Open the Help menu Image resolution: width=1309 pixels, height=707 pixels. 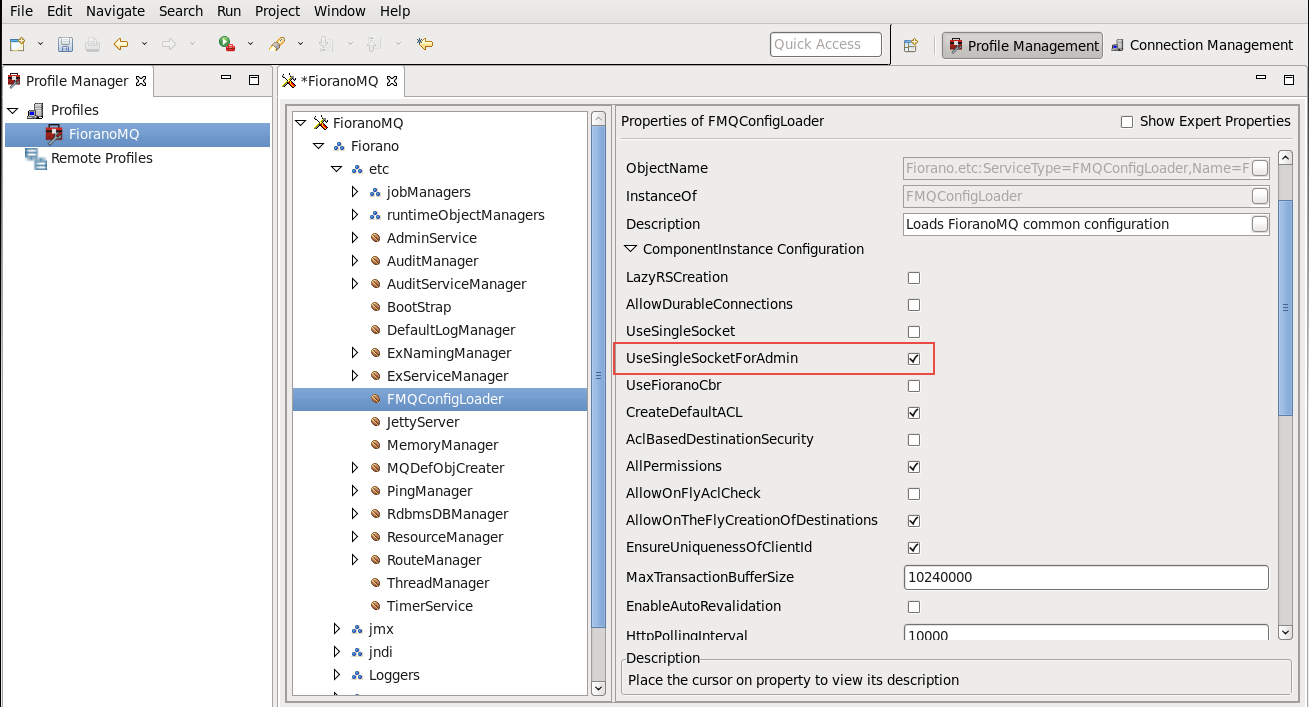click(x=395, y=11)
